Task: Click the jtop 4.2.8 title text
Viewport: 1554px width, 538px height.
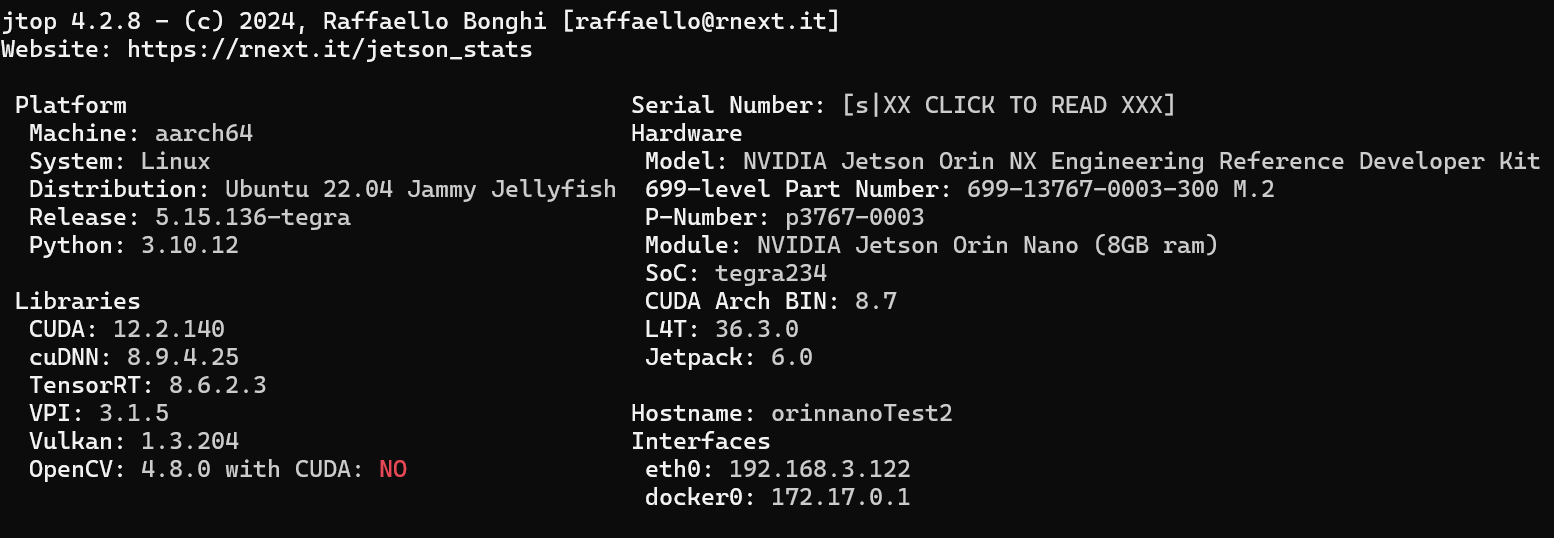Action: pos(70,21)
